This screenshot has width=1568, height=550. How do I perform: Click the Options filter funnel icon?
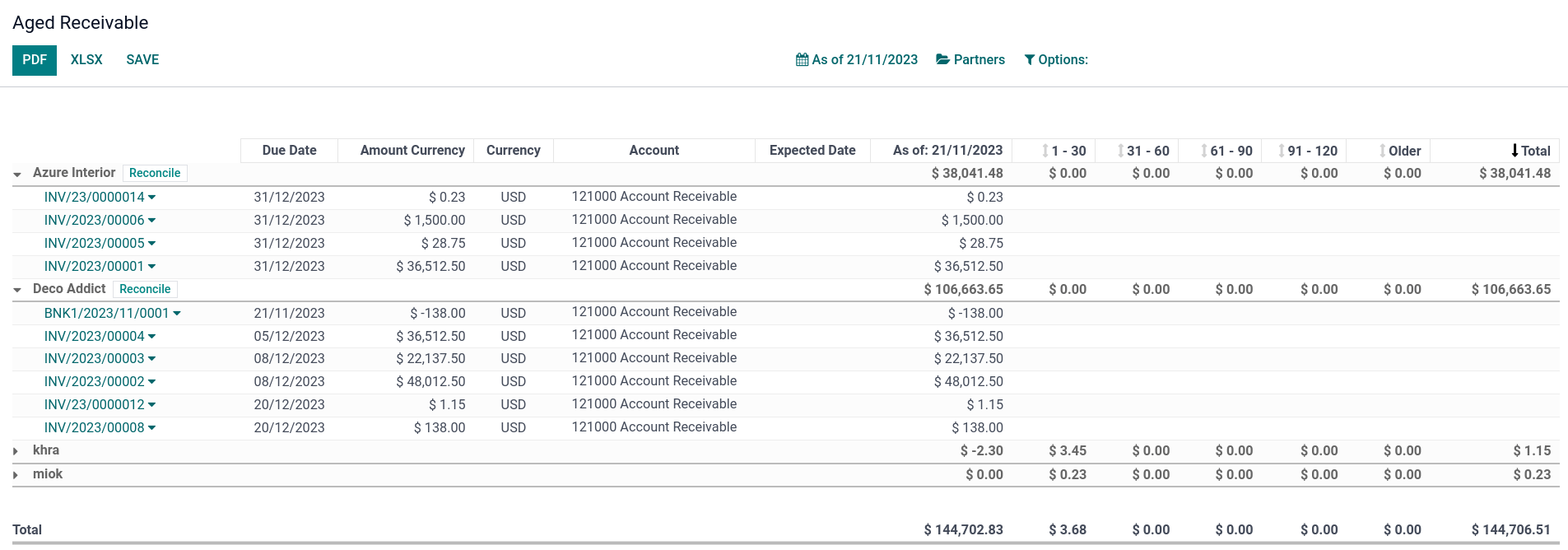click(x=1029, y=60)
